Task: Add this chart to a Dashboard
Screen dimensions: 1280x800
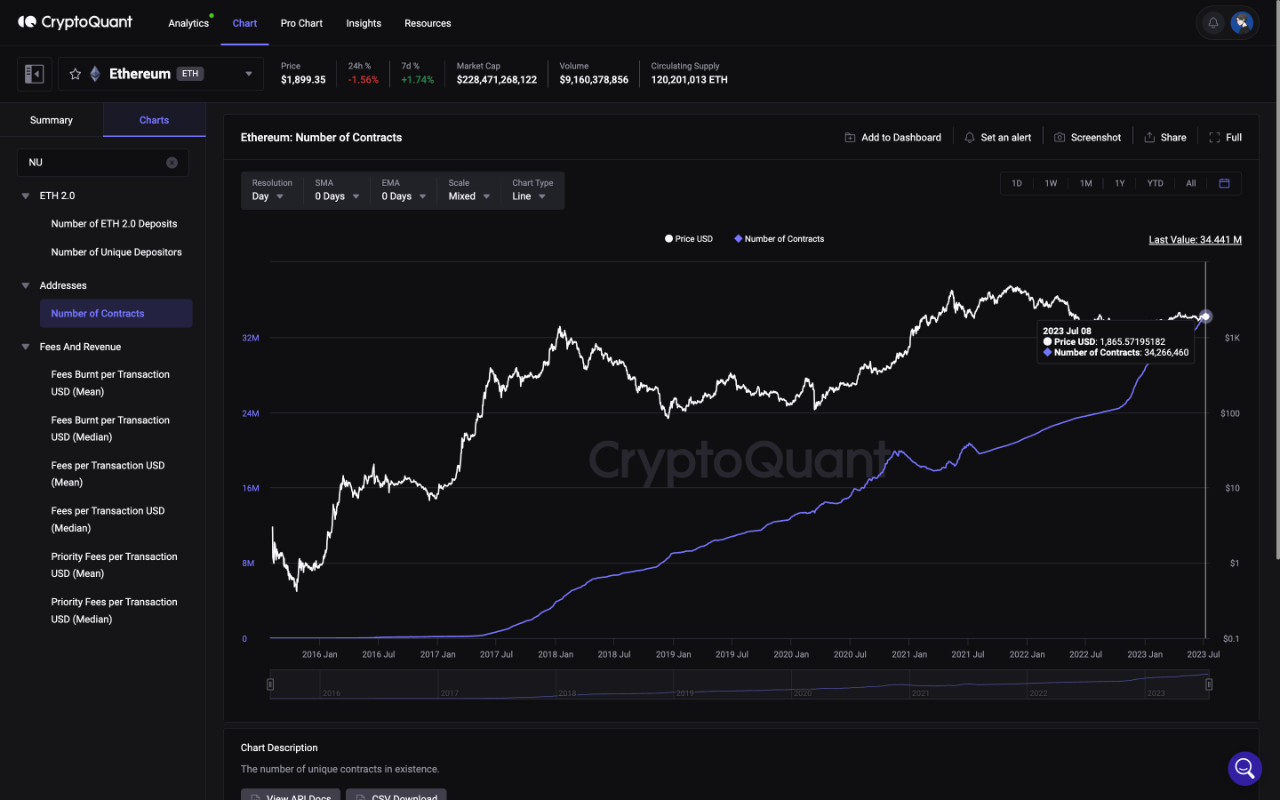Action: (x=892, y=137)
